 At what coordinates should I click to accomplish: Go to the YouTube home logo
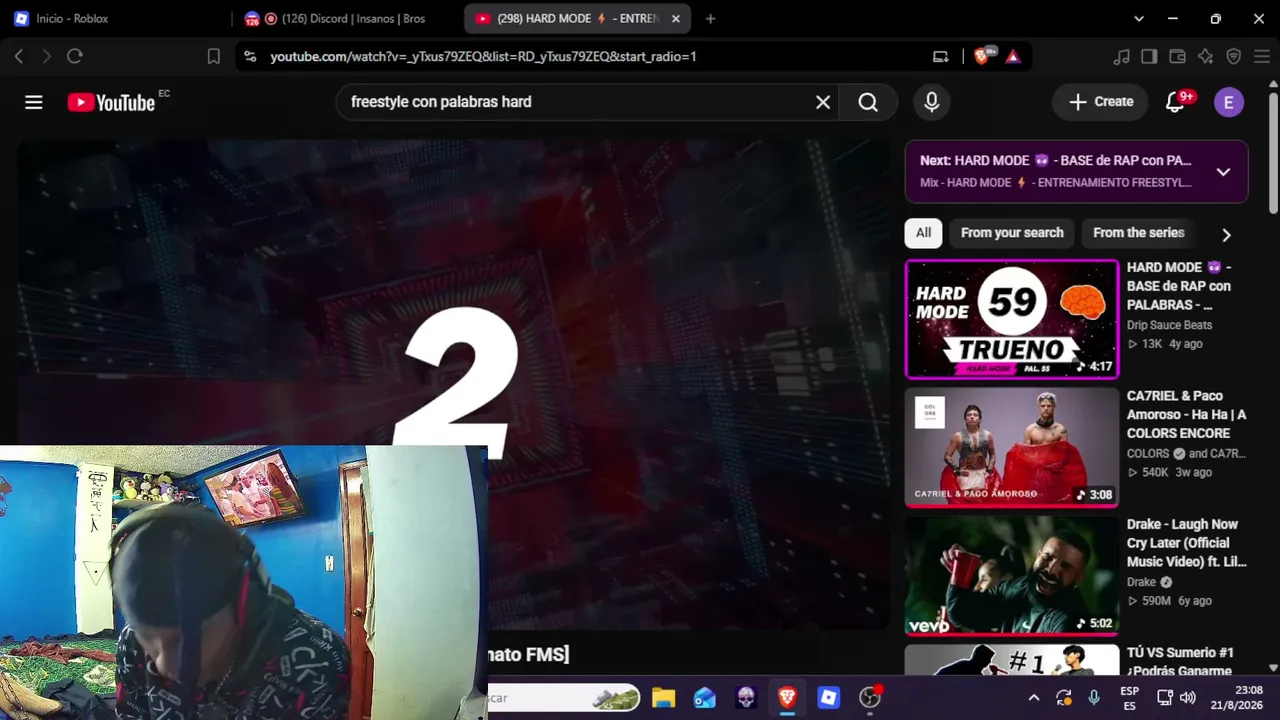pos(111,102)
